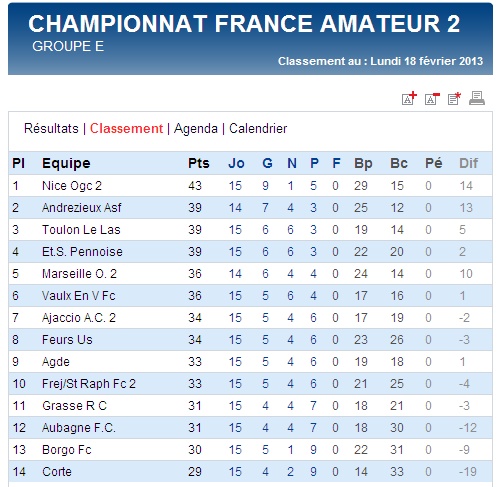Image resolution: width=501 pixels, height=487 pixels.
Task: Select the Toulon Le Las team
Action: pyautogui.click(x=81, y=230)
